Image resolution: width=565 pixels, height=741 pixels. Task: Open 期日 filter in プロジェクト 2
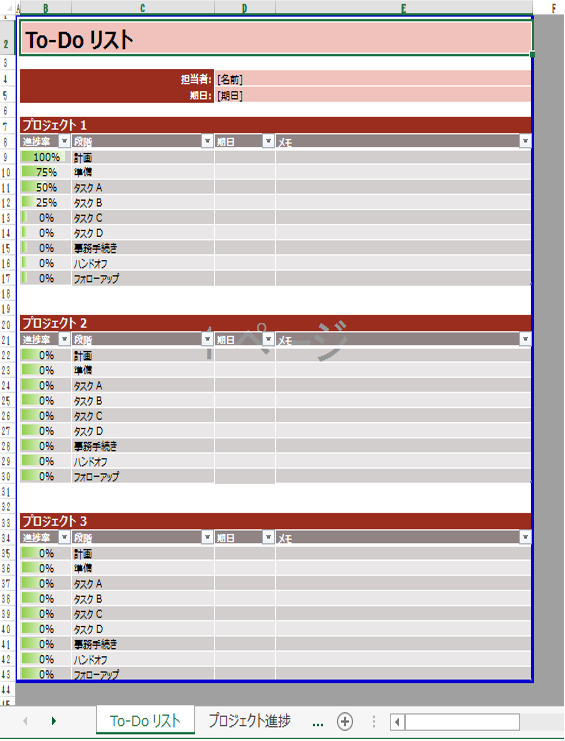(268, 339)
